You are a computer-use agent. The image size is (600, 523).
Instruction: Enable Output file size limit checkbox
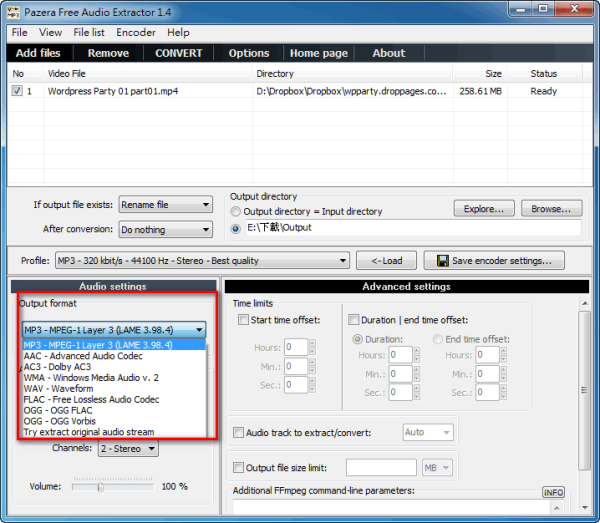point(238,468)
